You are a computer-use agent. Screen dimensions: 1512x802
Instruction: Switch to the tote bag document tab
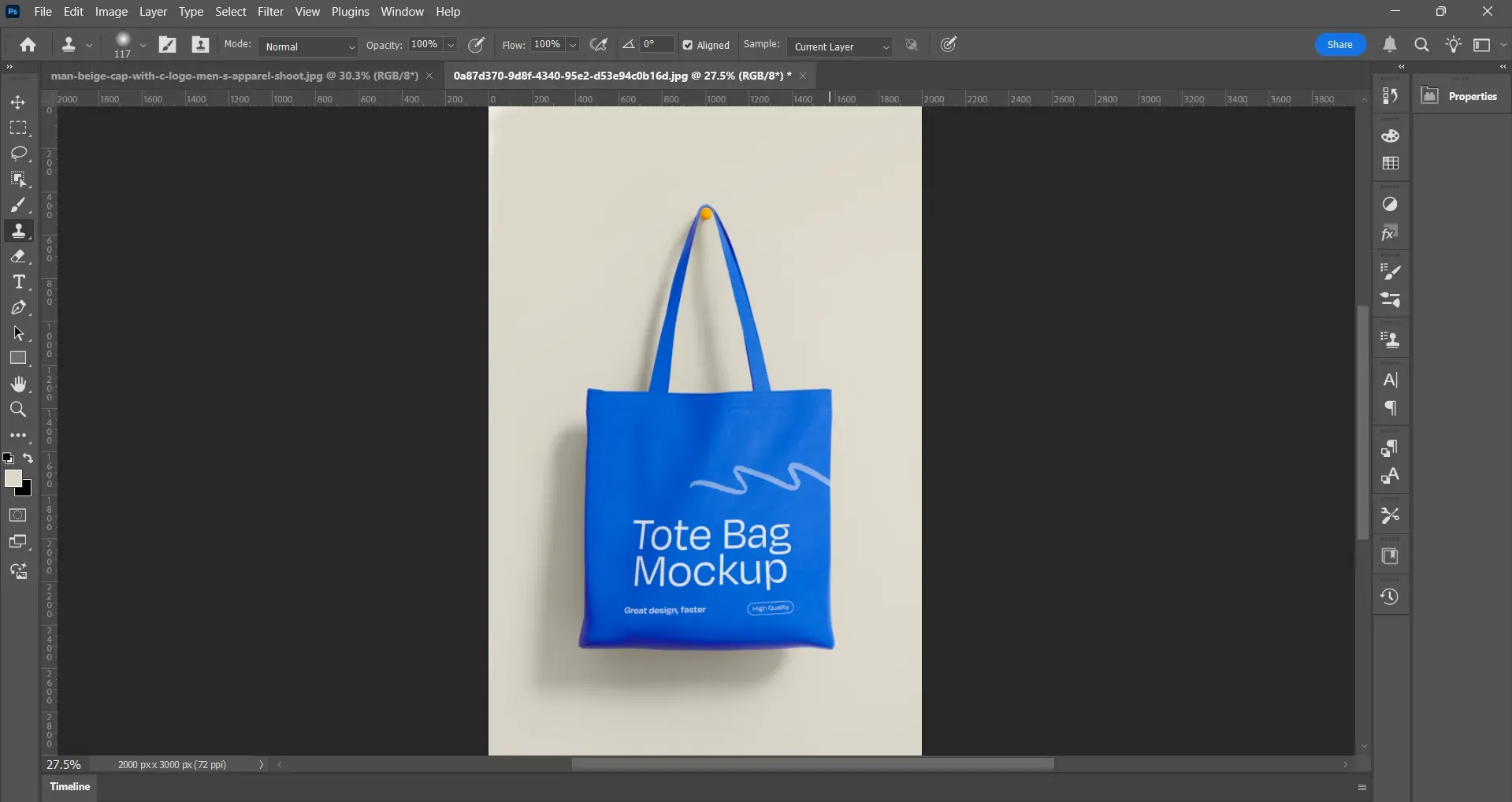620,76
